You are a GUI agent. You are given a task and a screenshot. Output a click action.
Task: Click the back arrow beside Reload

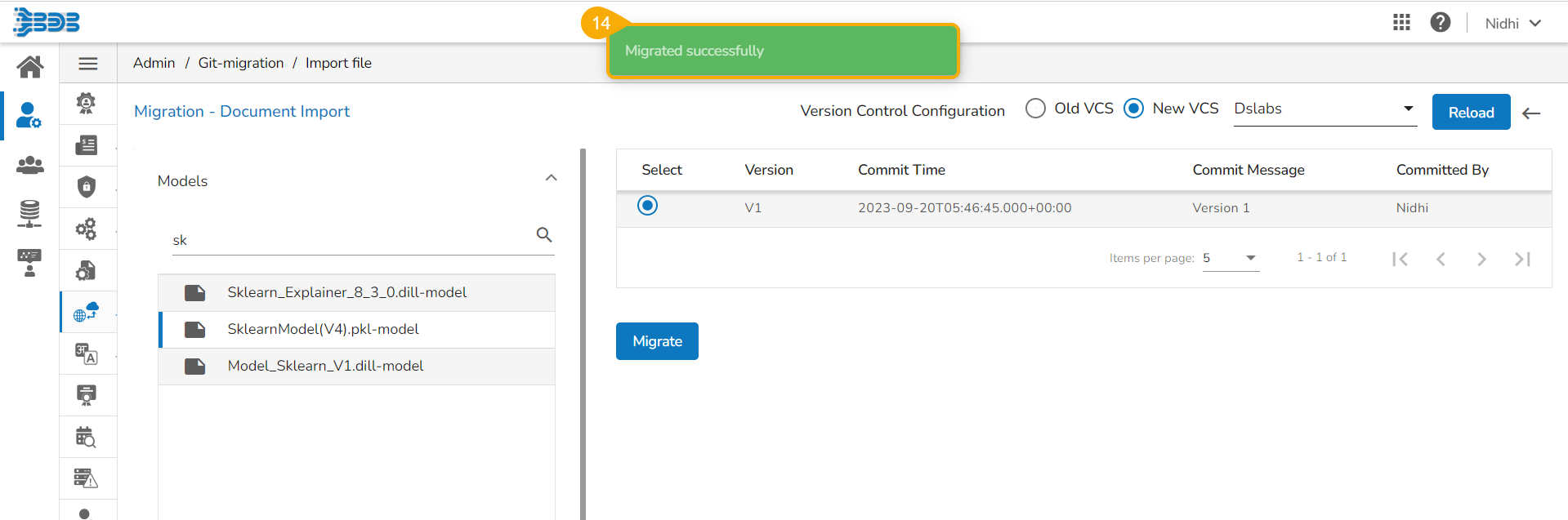(1531, 113)
